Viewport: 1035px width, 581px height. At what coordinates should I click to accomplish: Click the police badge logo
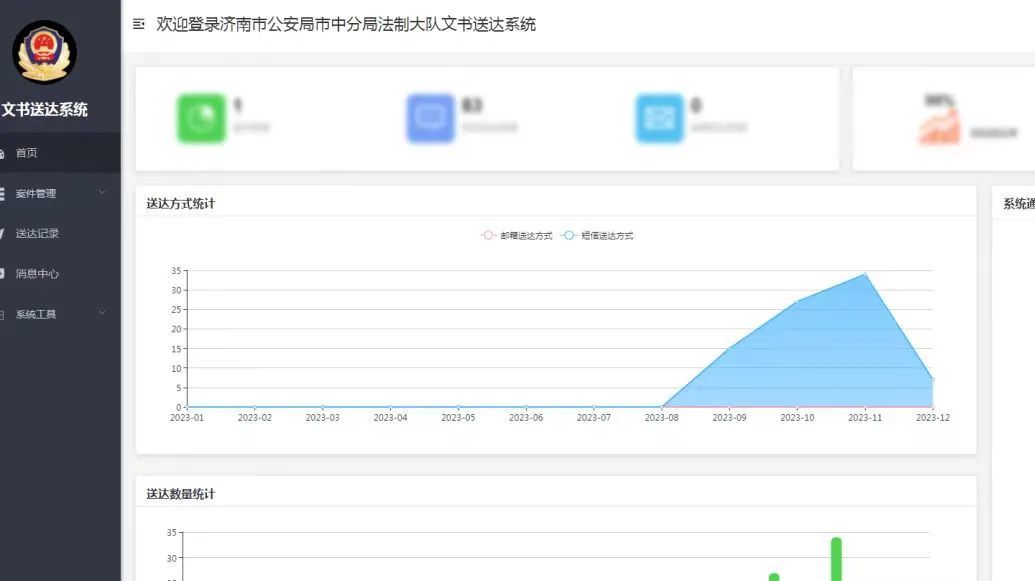tap(44, 52)
